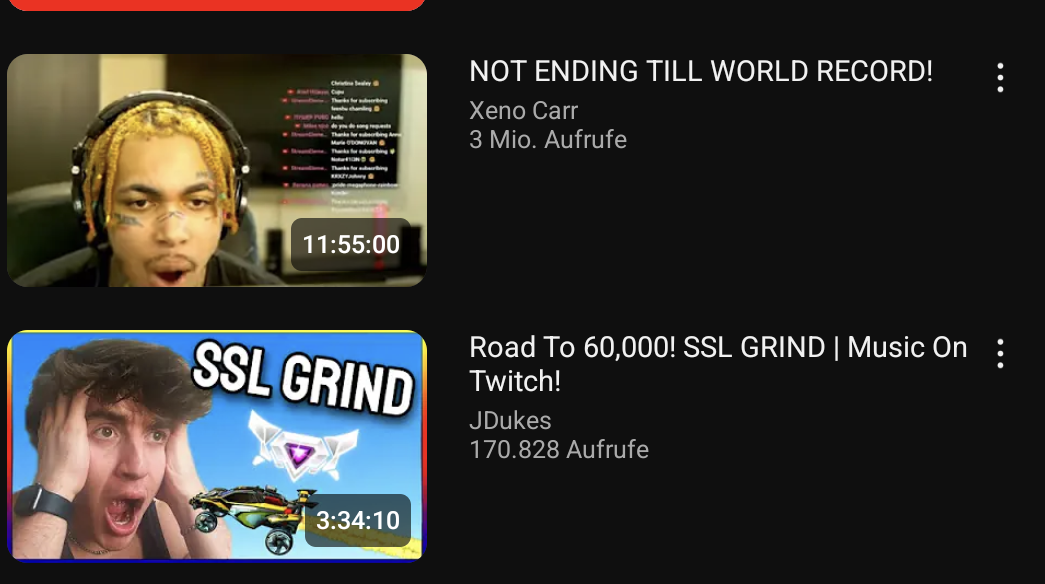Play the Xeno Carr world record video thumbnail
The height and width of the screenshot is (584, 1045).
click(217, 171)
